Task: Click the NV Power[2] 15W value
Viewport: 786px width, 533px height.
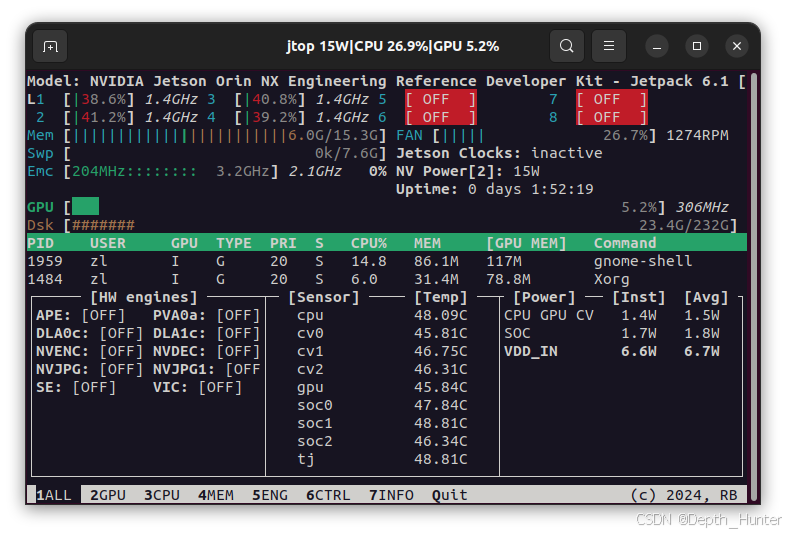Action: click(526, 171)
